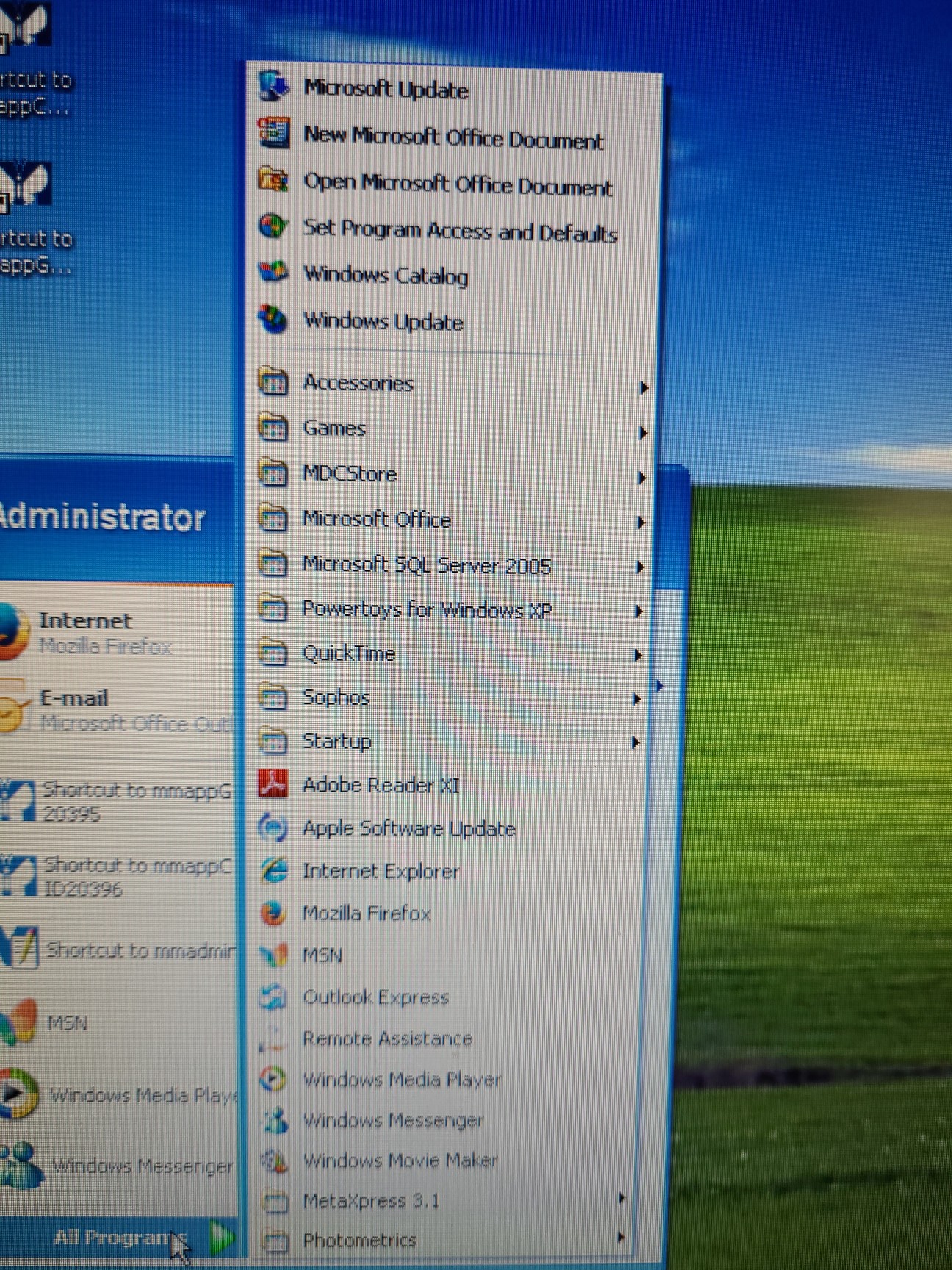Open Internet Explorer icon in programs list
This screenshot has width=952, height=1270.
point(274,871)
